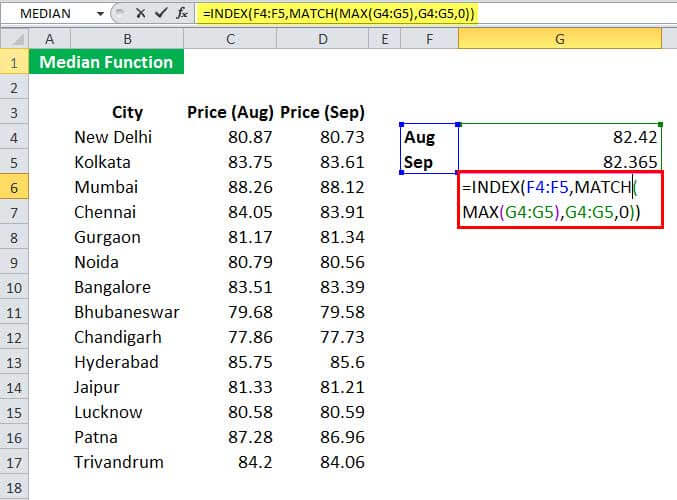The image size is (677, 500).
Task: Select the Trivandrum cell
Action: 127,463
